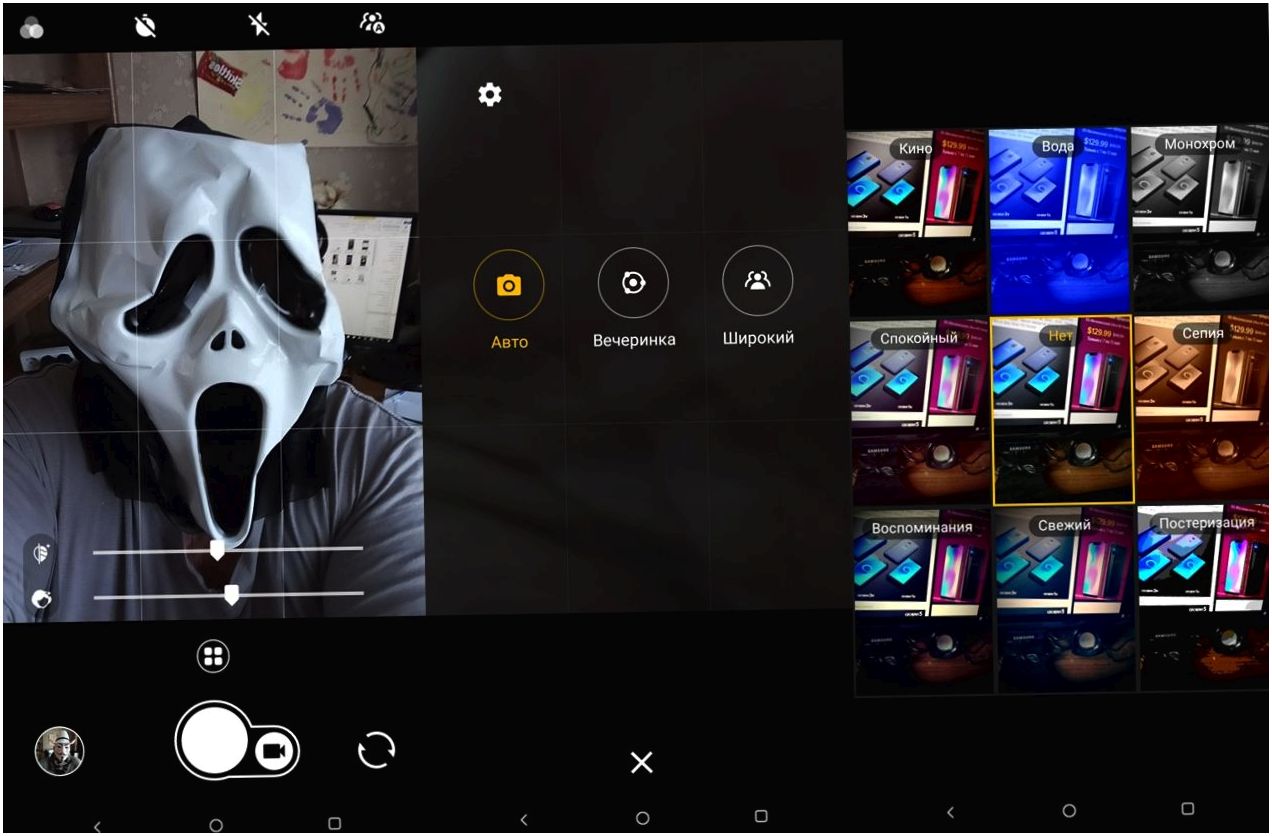Apply the Монохром filter
The image size is (1272, 836).
tap(1202, 218)
